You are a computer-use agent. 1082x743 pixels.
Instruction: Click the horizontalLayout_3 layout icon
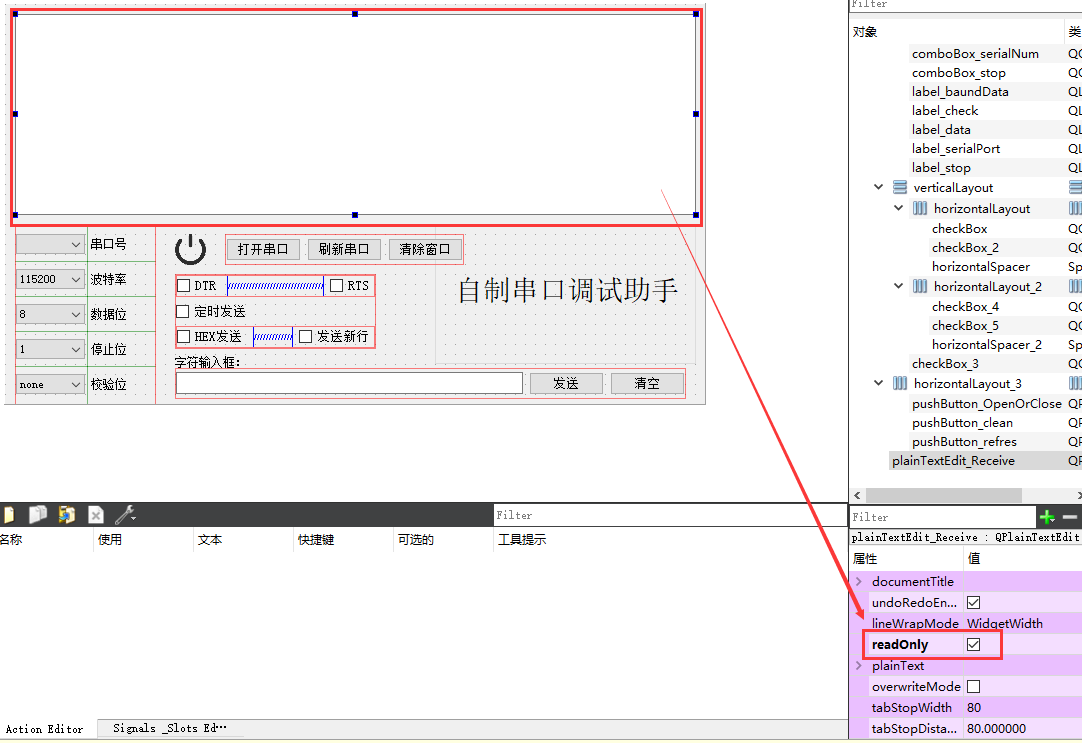(900, 384)
